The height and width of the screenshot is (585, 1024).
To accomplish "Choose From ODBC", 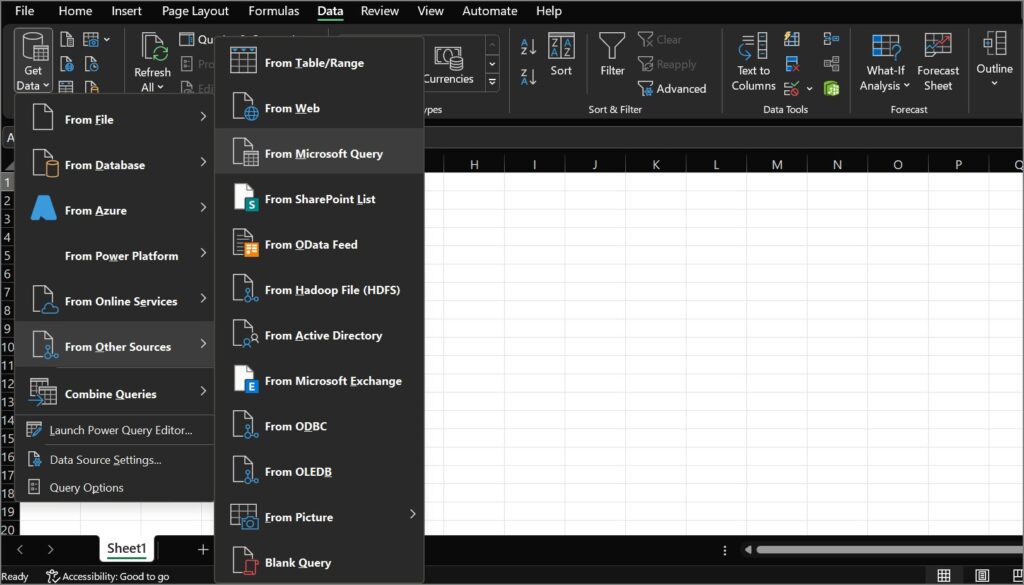I will coord(319,426).
